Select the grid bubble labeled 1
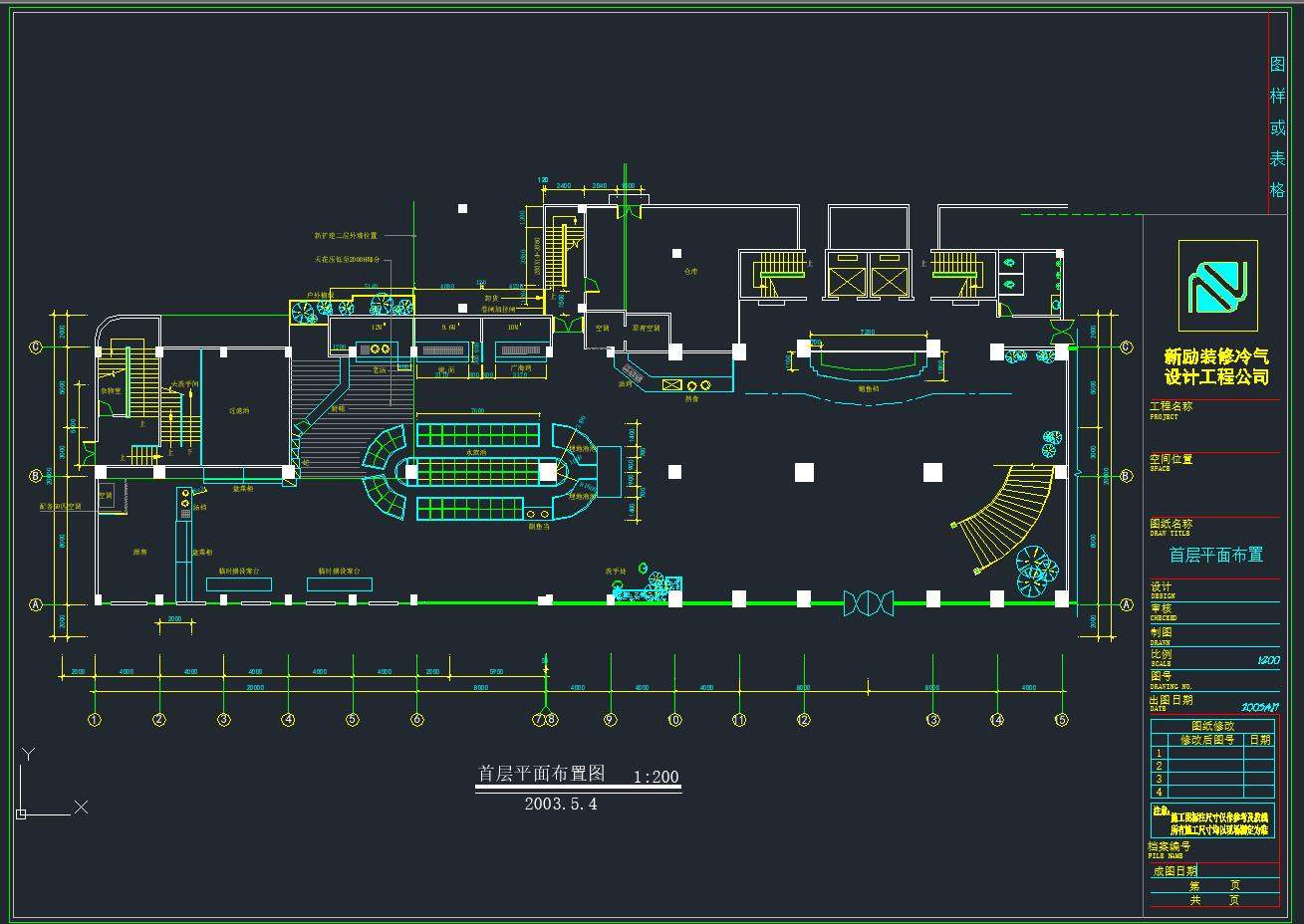 click(x=95, y=720)
